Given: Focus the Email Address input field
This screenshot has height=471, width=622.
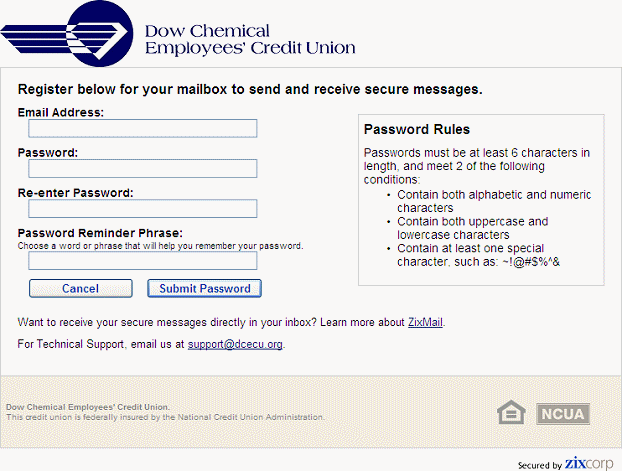Looking at the screenshot, I should 142,128.
